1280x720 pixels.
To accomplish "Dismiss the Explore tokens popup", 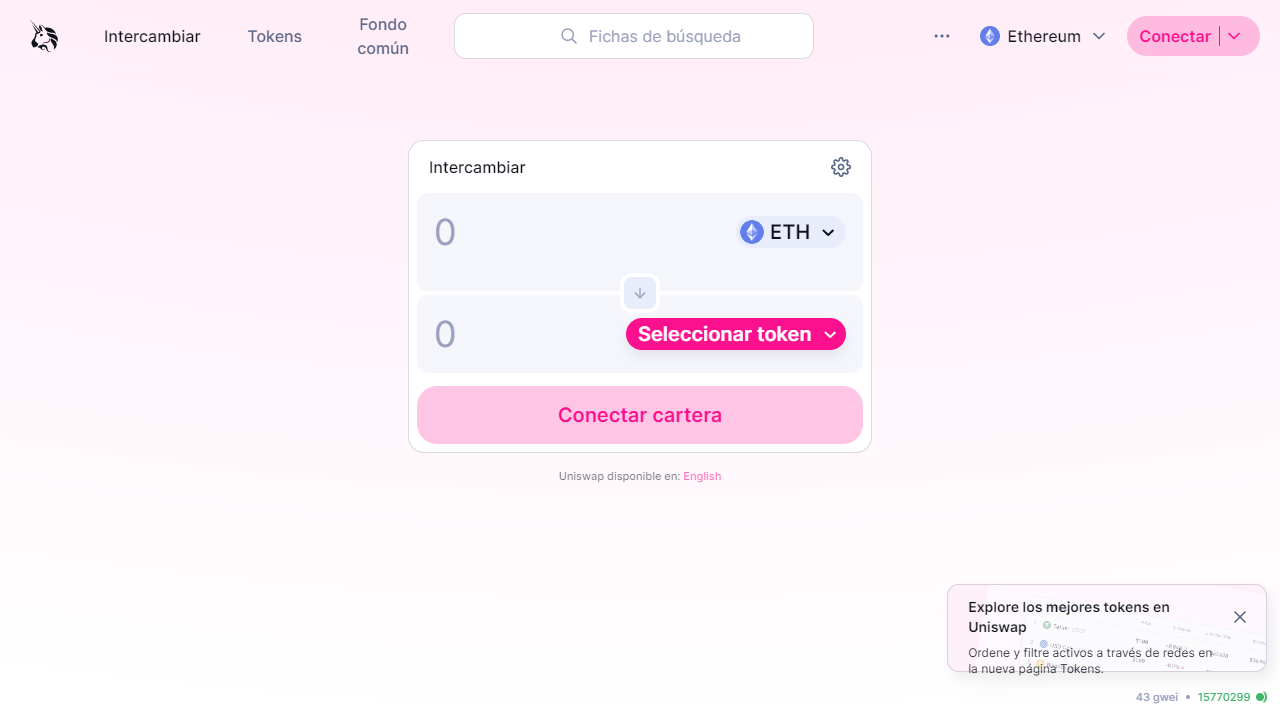I will pos(1240,617).
